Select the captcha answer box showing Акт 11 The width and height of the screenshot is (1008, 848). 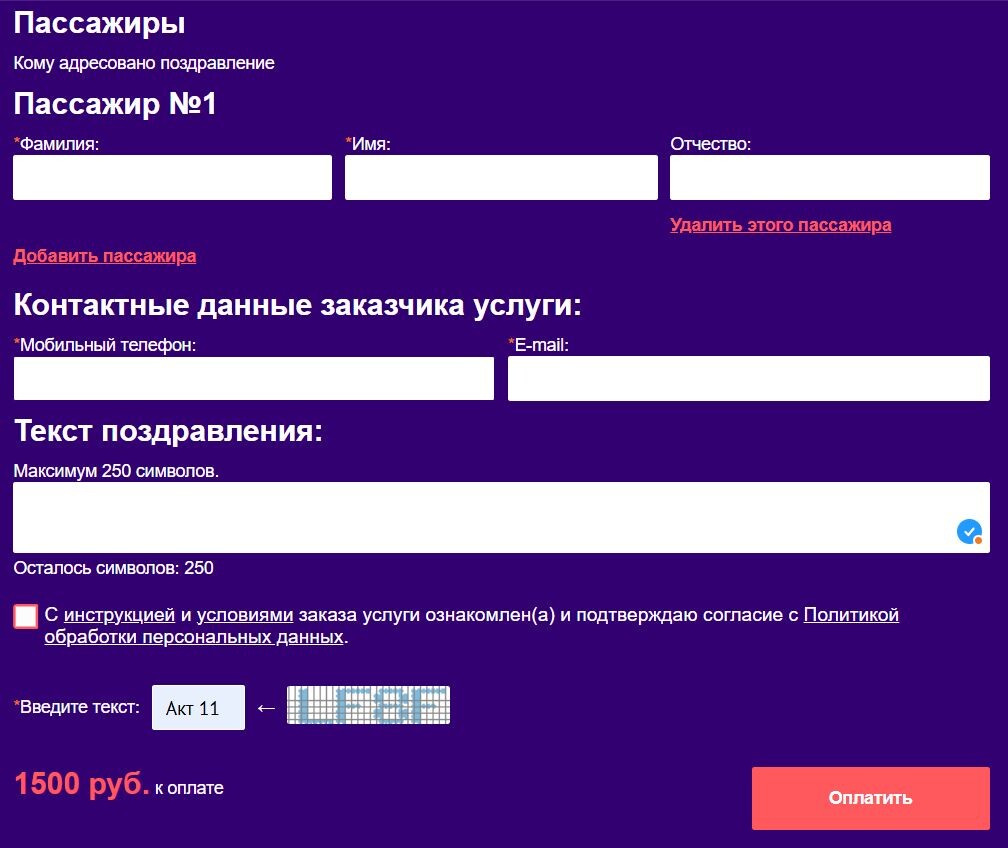(197, 707)
